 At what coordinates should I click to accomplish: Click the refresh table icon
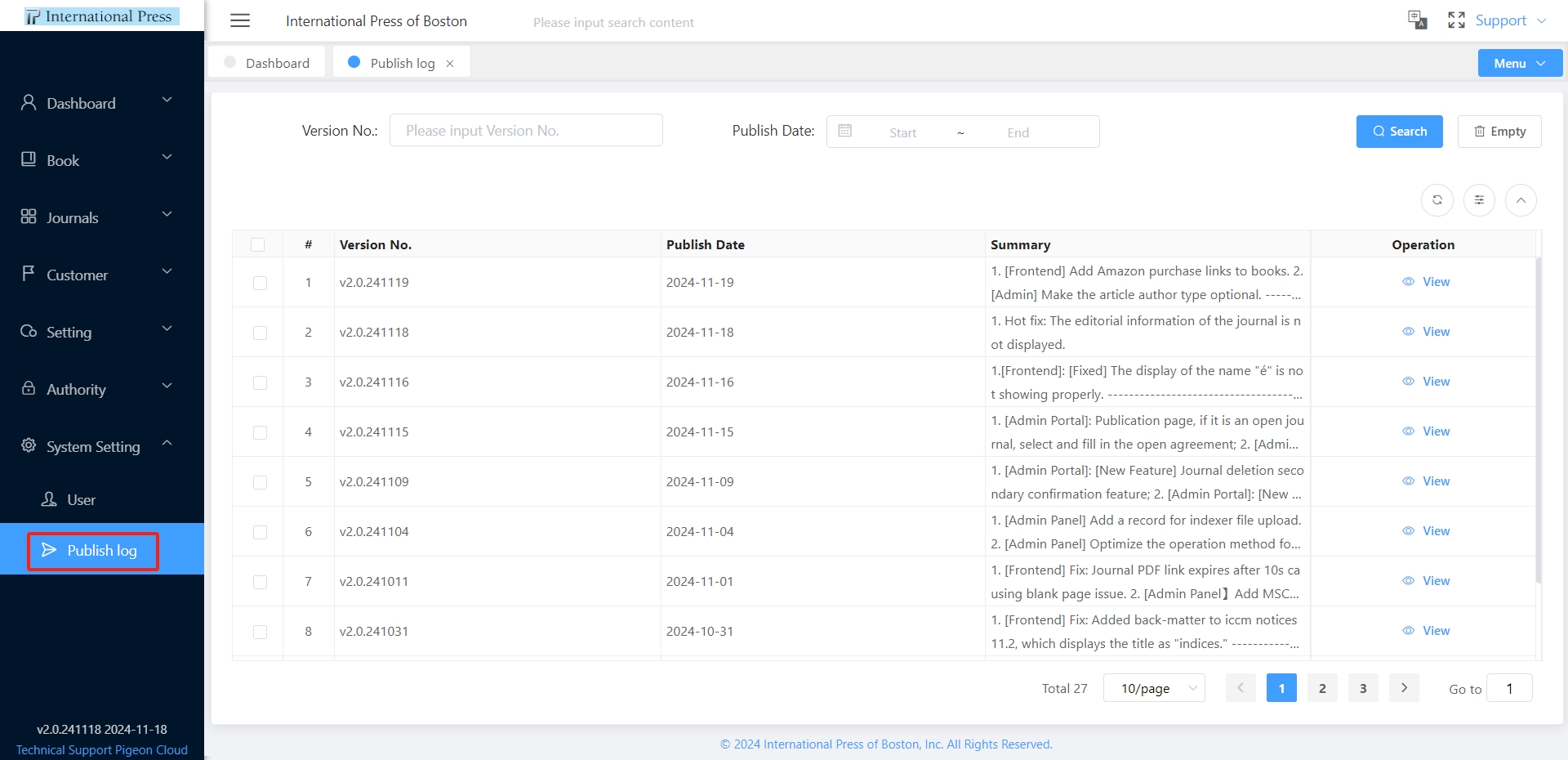click(1437, 200)
